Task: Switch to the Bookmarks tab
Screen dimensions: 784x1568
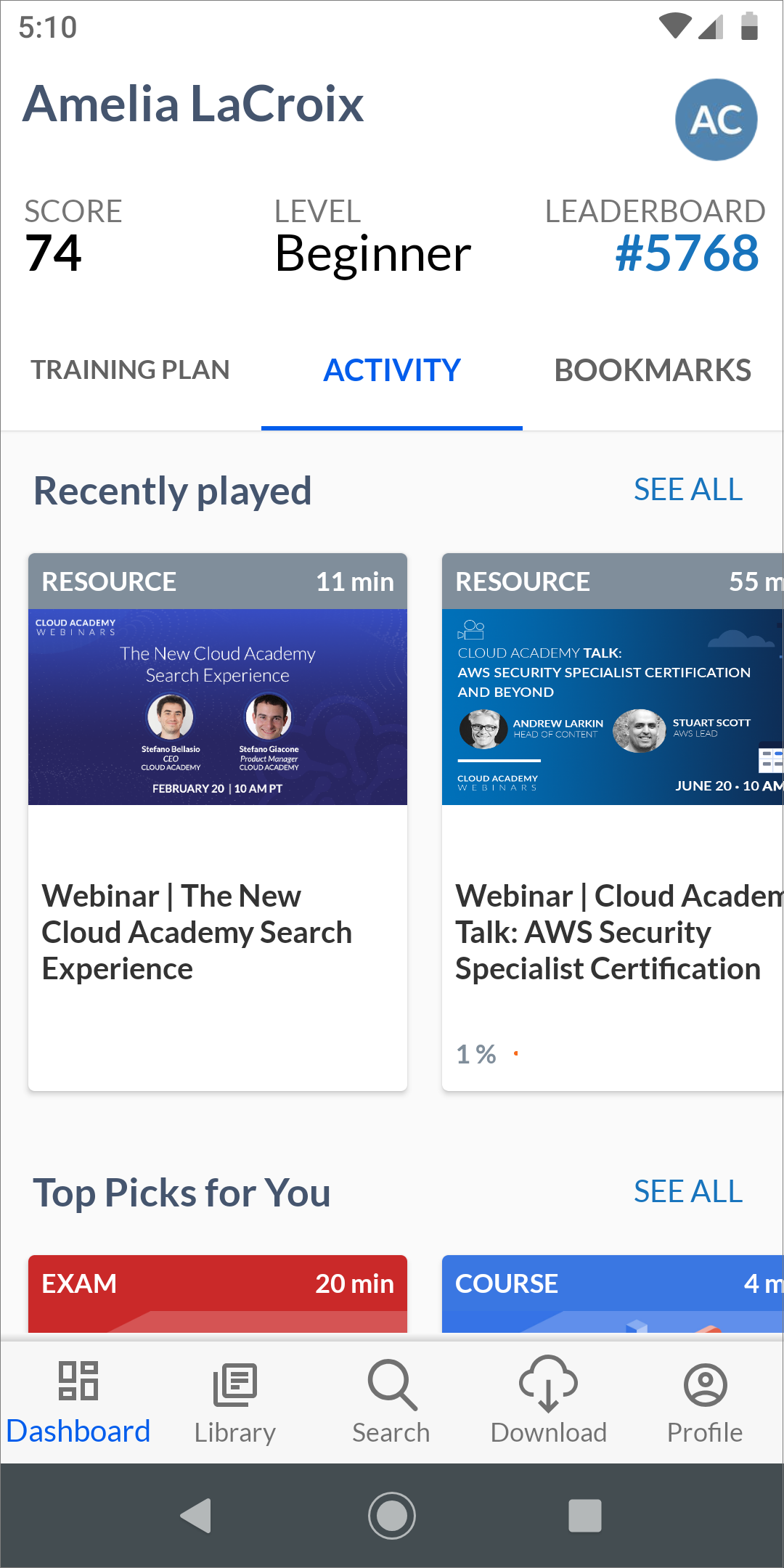Action: (653, 370)
